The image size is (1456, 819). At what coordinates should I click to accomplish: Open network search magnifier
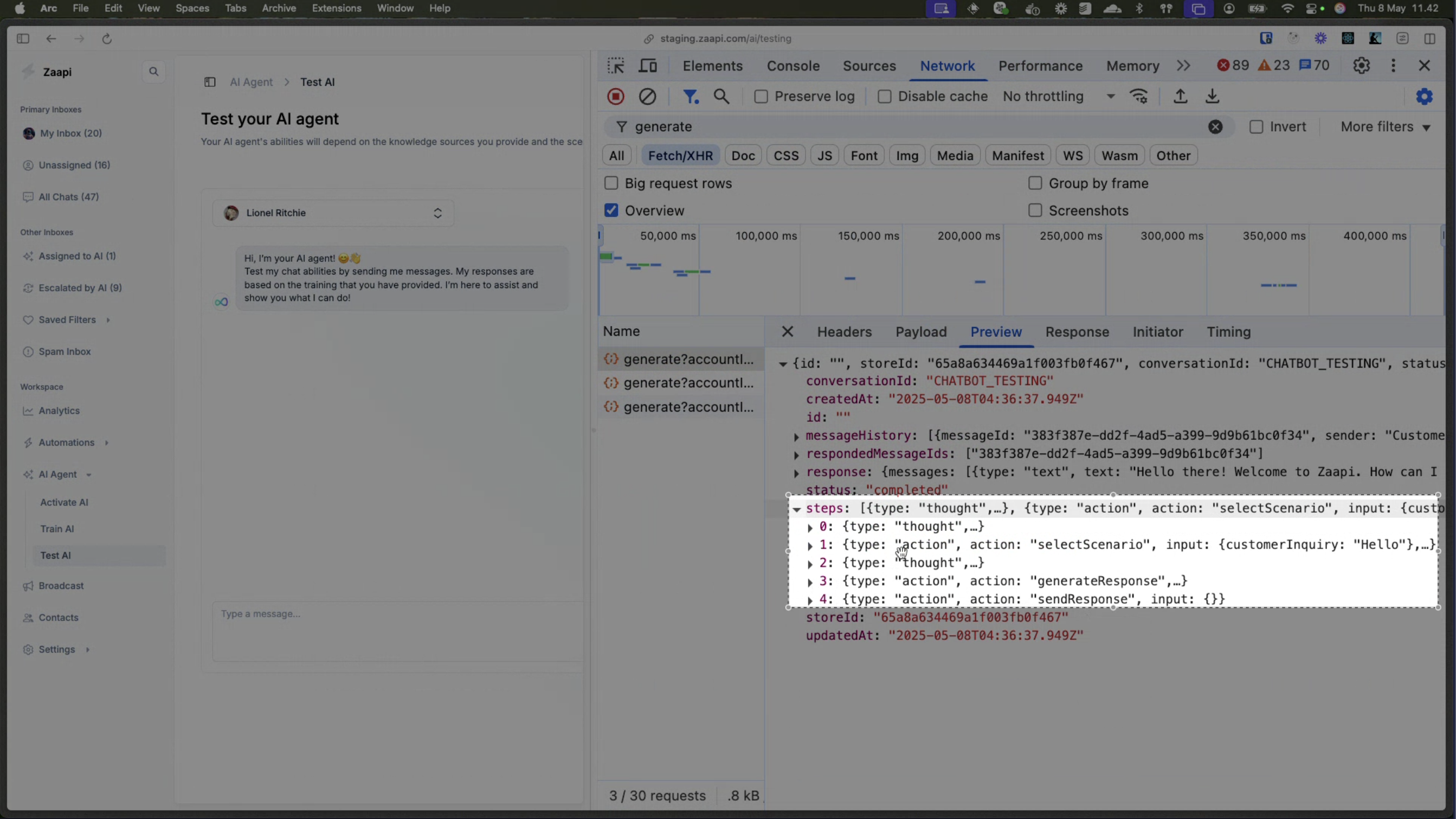(721, 96)
